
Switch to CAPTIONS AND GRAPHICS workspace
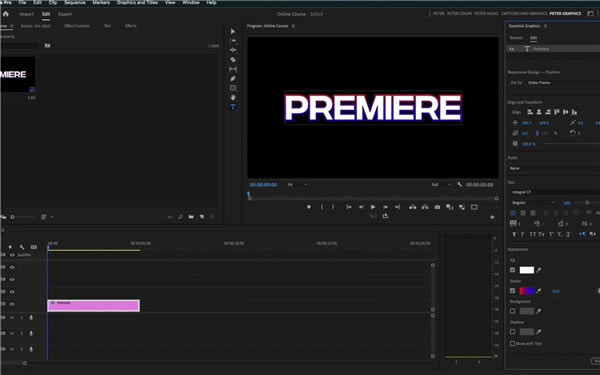[524, 13]
